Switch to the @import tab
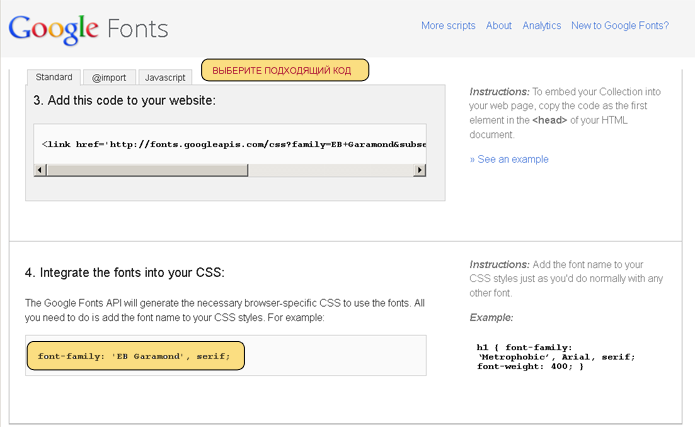695x427 pixels. 109,78
